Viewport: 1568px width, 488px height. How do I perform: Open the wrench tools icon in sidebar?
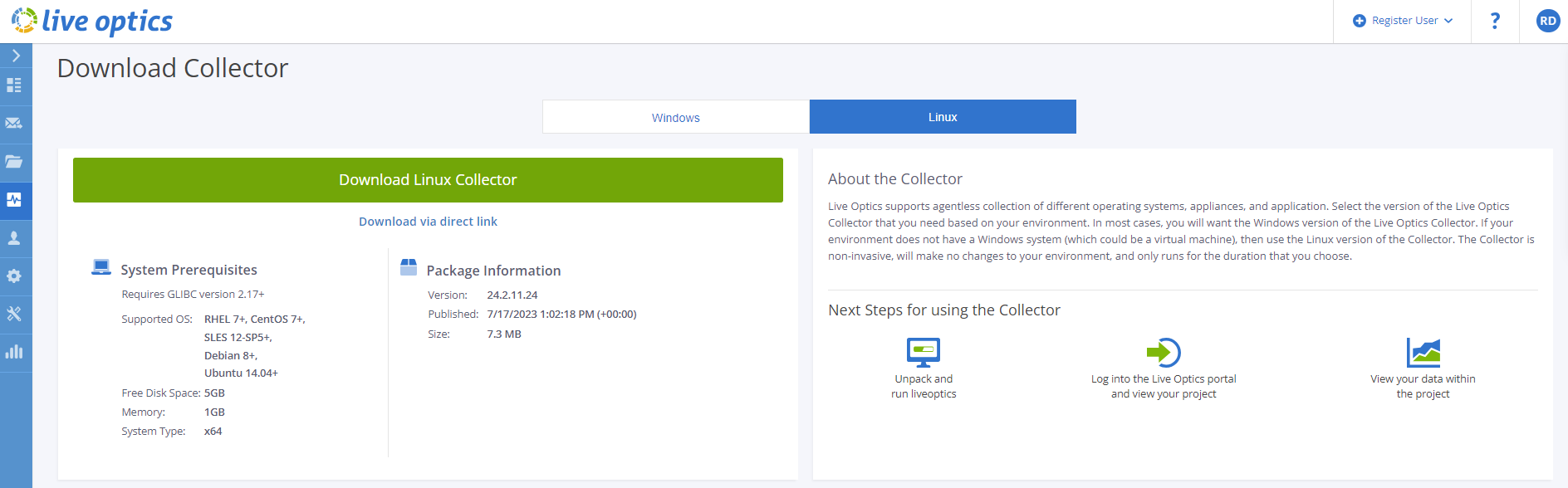click(x=14, y=314)
